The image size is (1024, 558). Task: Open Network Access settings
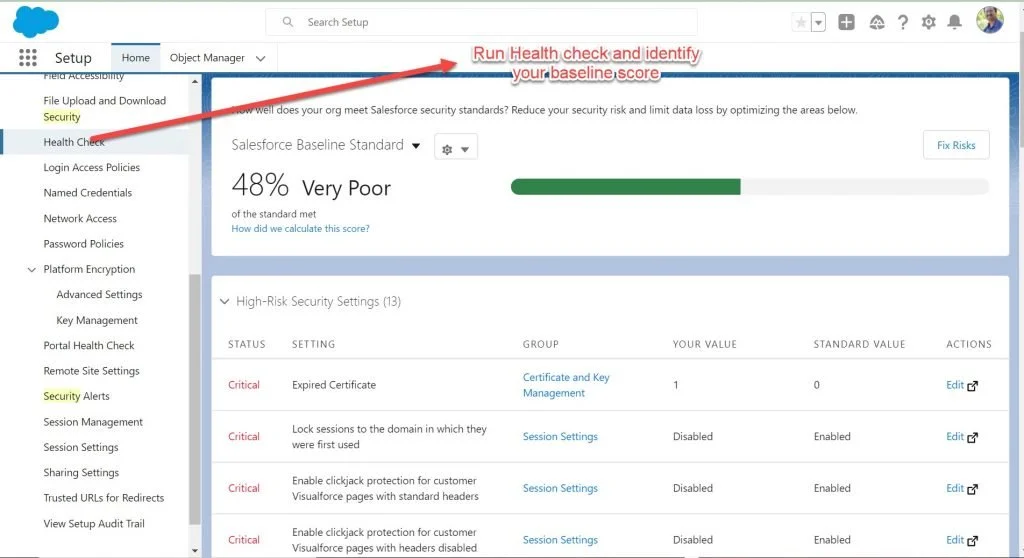(80, 218)
